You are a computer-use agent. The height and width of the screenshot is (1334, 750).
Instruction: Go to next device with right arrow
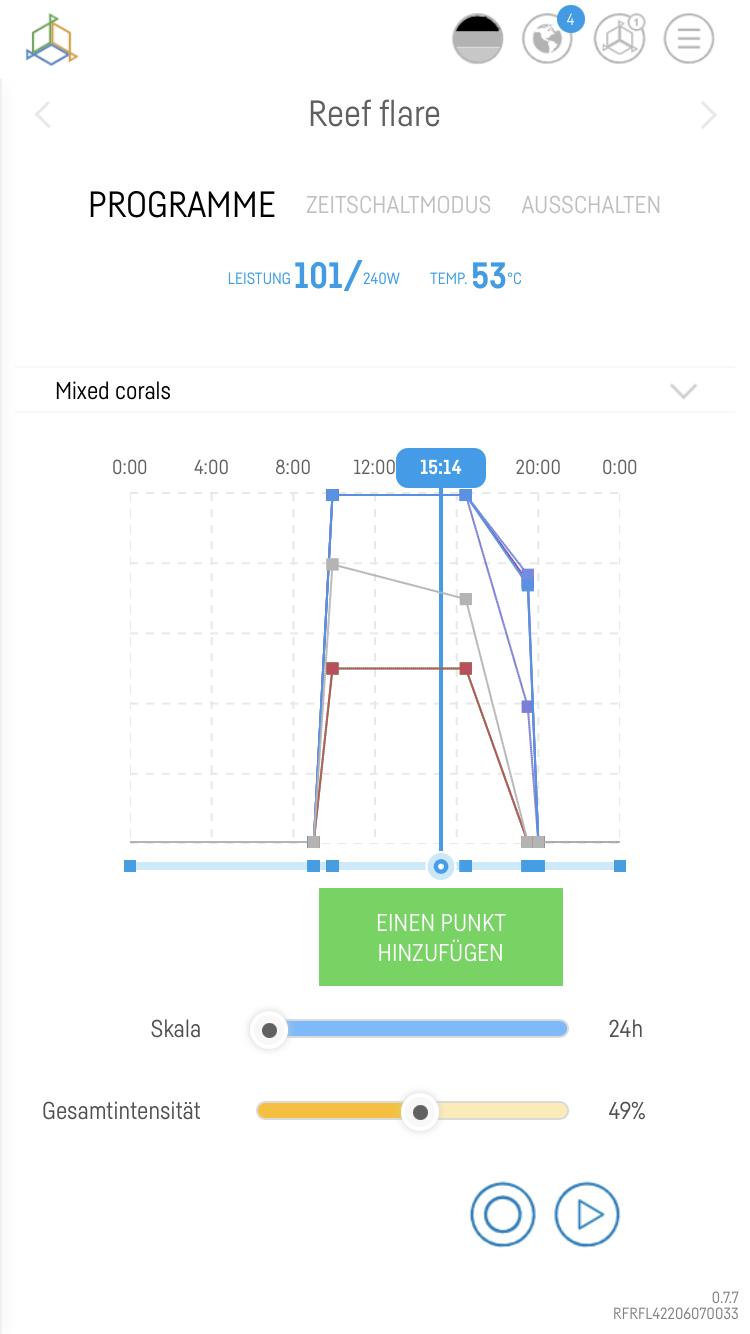click(709, 115)
